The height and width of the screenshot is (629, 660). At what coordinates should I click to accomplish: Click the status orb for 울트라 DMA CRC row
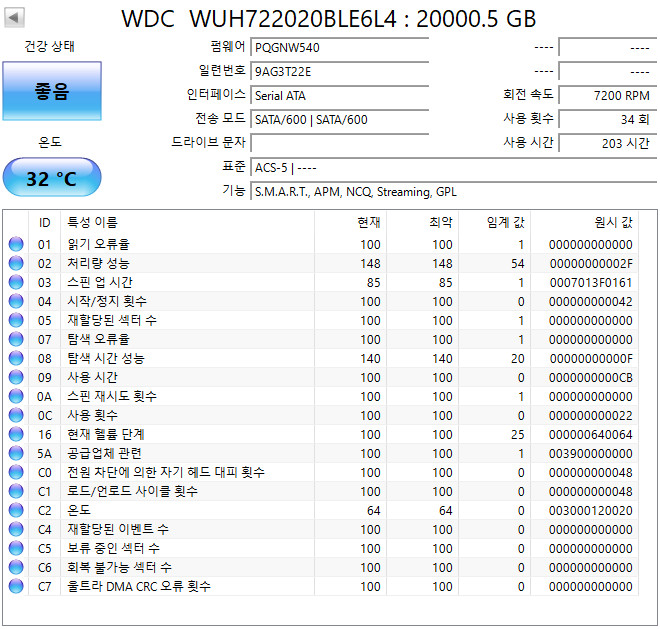click(16, 586)
